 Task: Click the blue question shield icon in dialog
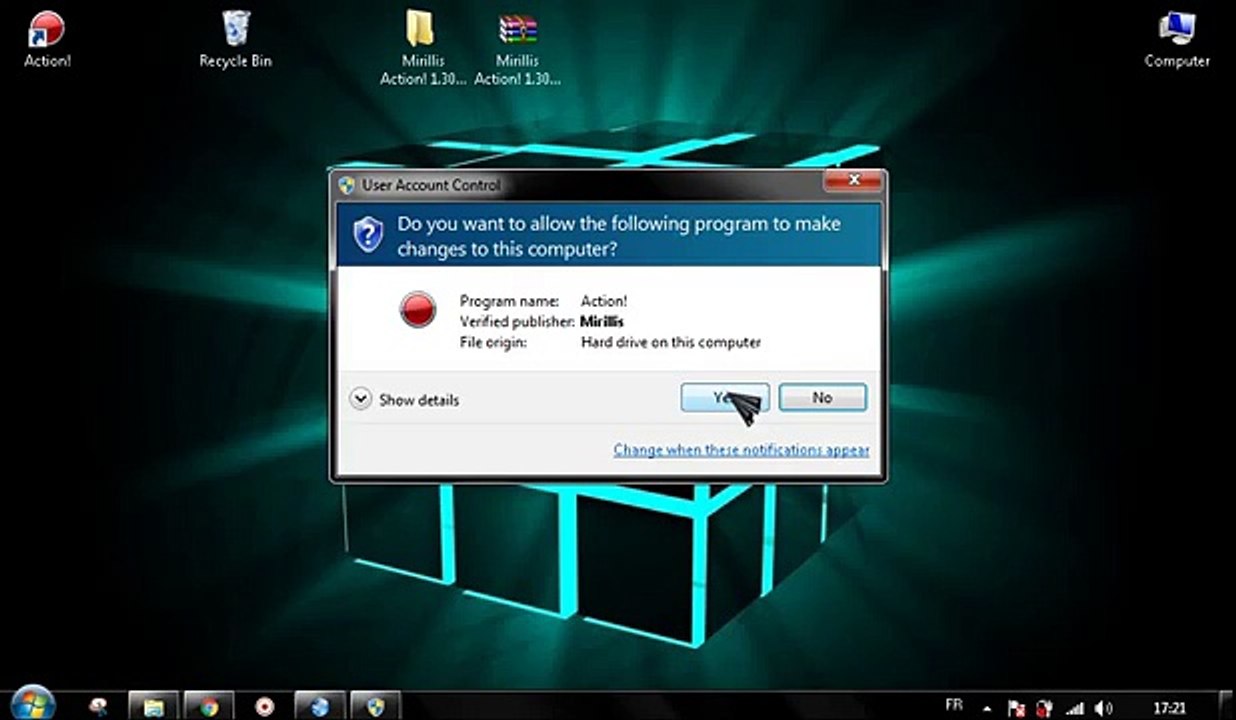click(368, 234)
